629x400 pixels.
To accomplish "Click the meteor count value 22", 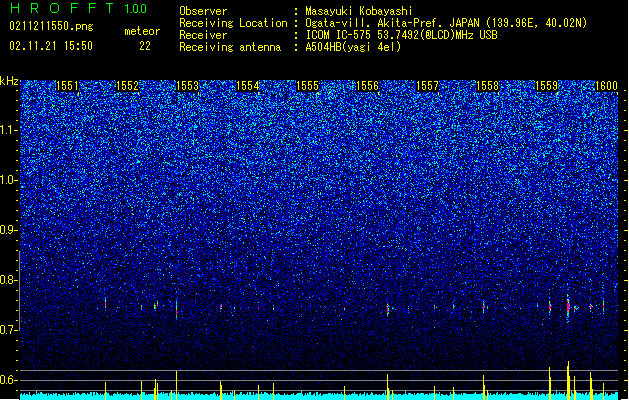I will pos(145,46).
